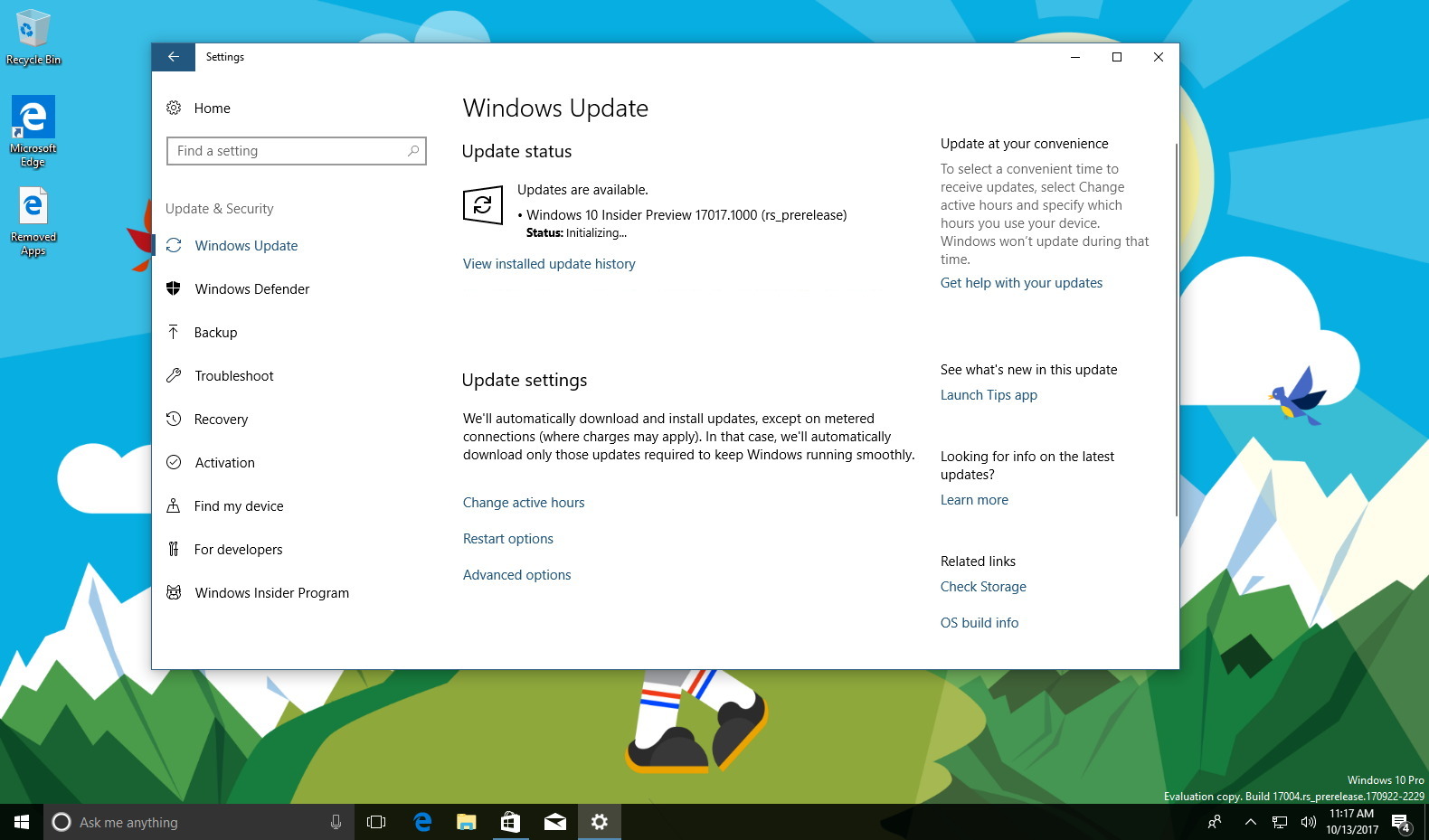
Task: Show hidden tray icons chevron
Action: coord(1250,822)
